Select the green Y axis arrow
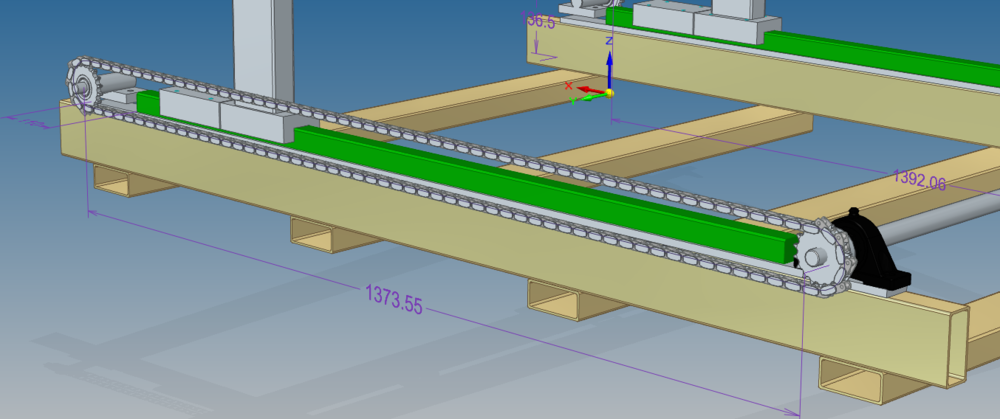The image size is (1000, 419). click(x=577, y=99)
